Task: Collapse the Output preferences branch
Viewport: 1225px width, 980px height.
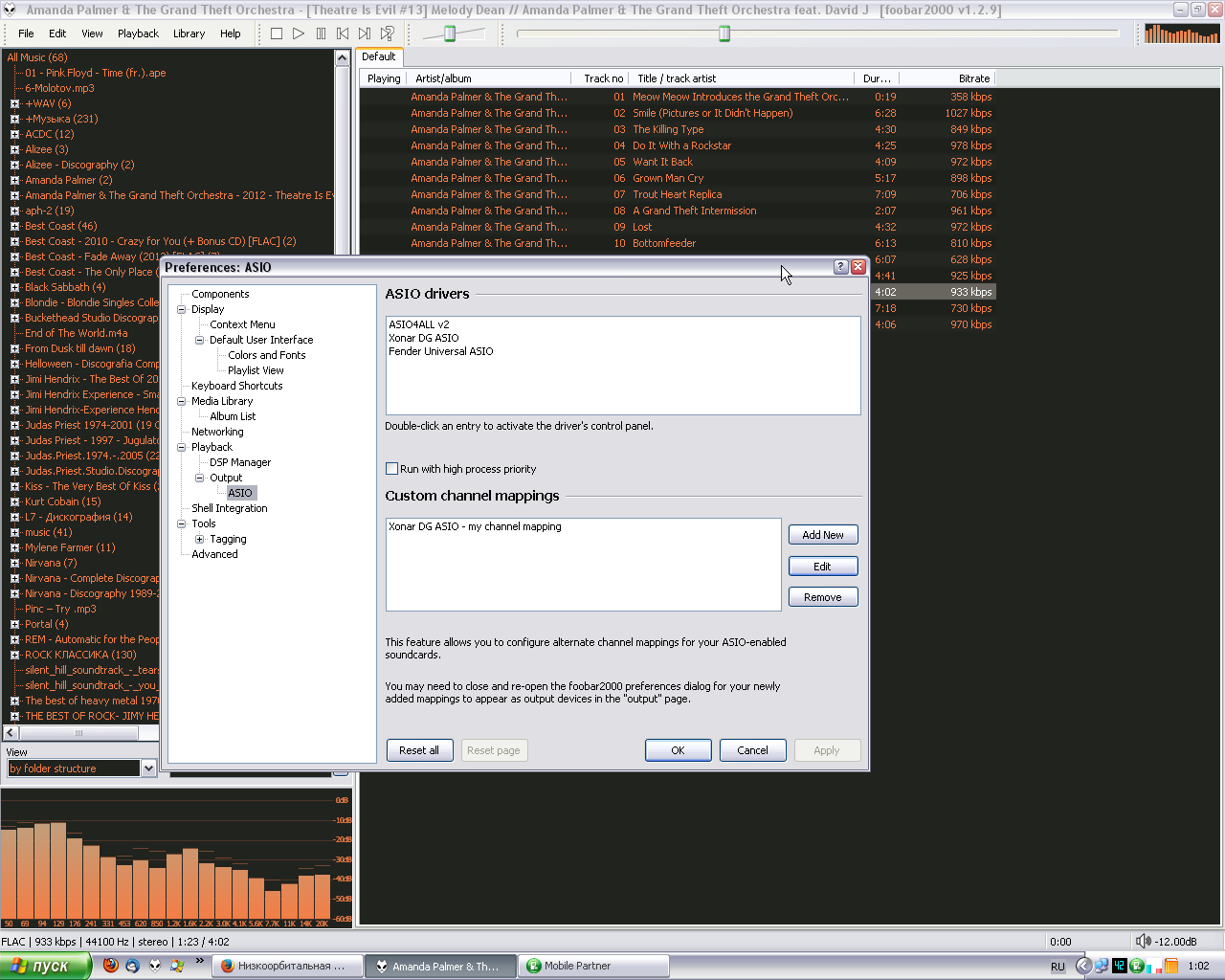Action: [200, 478]
